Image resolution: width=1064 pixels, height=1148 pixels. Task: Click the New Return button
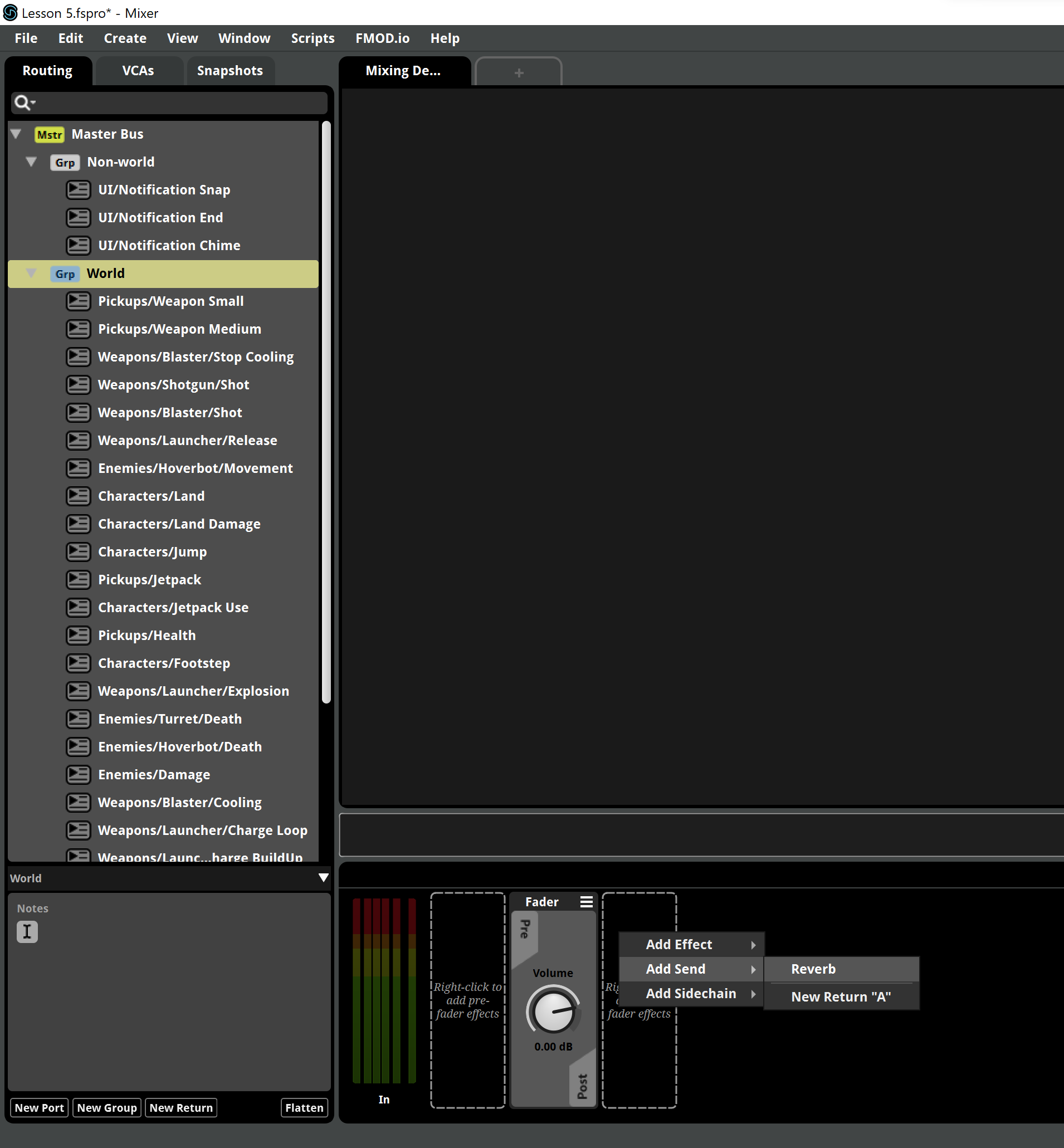coord(182,1108)
